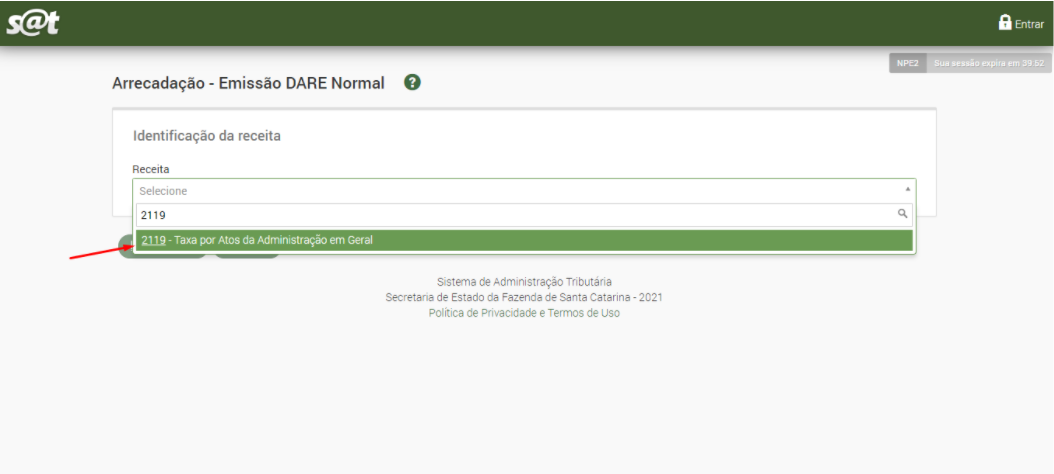Open the Termos de Uso link
The height and width of the screenshot is (474, 1054).
pyautogui.click(x=583, y=313)
